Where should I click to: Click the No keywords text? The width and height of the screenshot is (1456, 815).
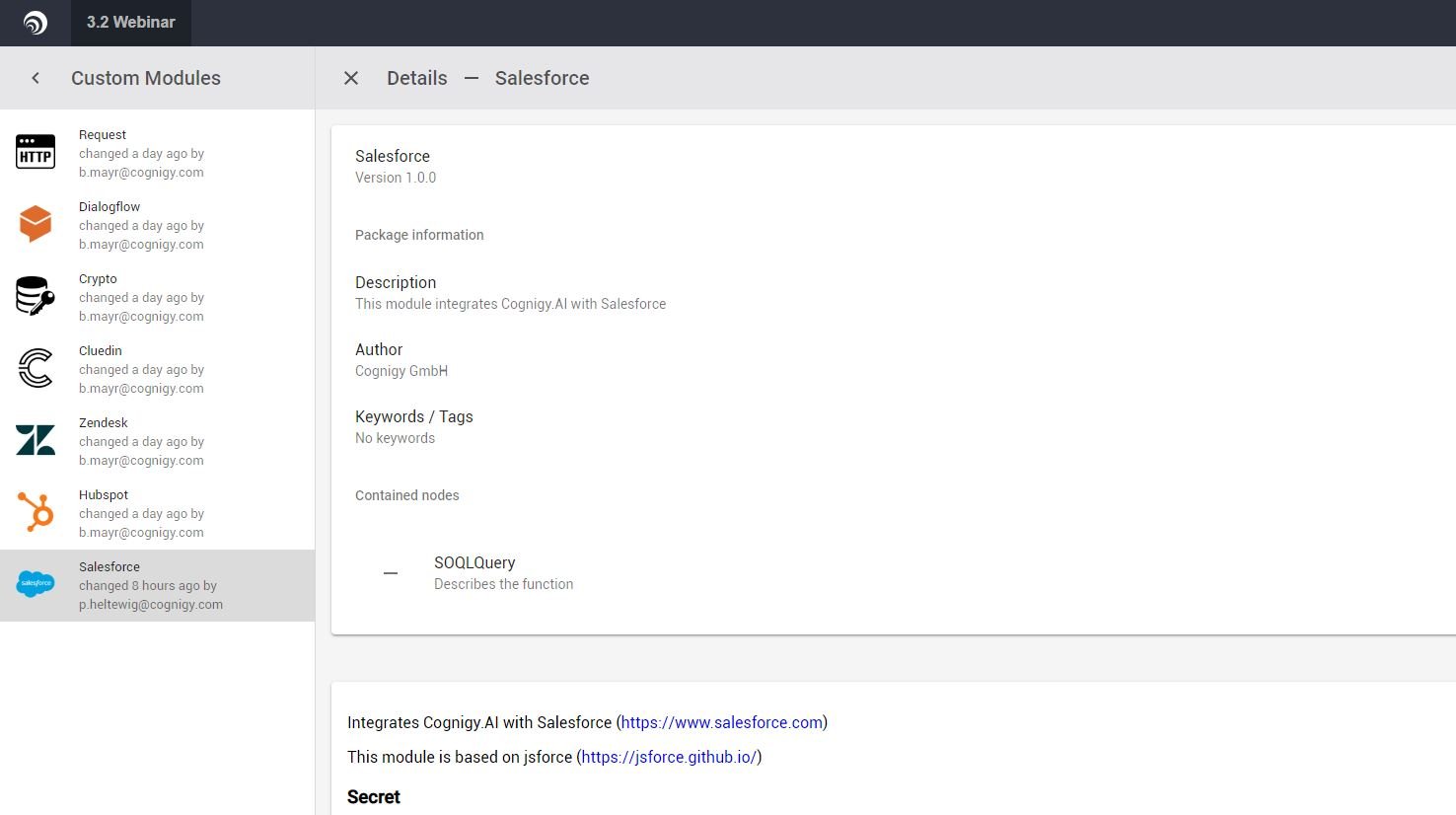pyautogui.click(x=395, y=438)
